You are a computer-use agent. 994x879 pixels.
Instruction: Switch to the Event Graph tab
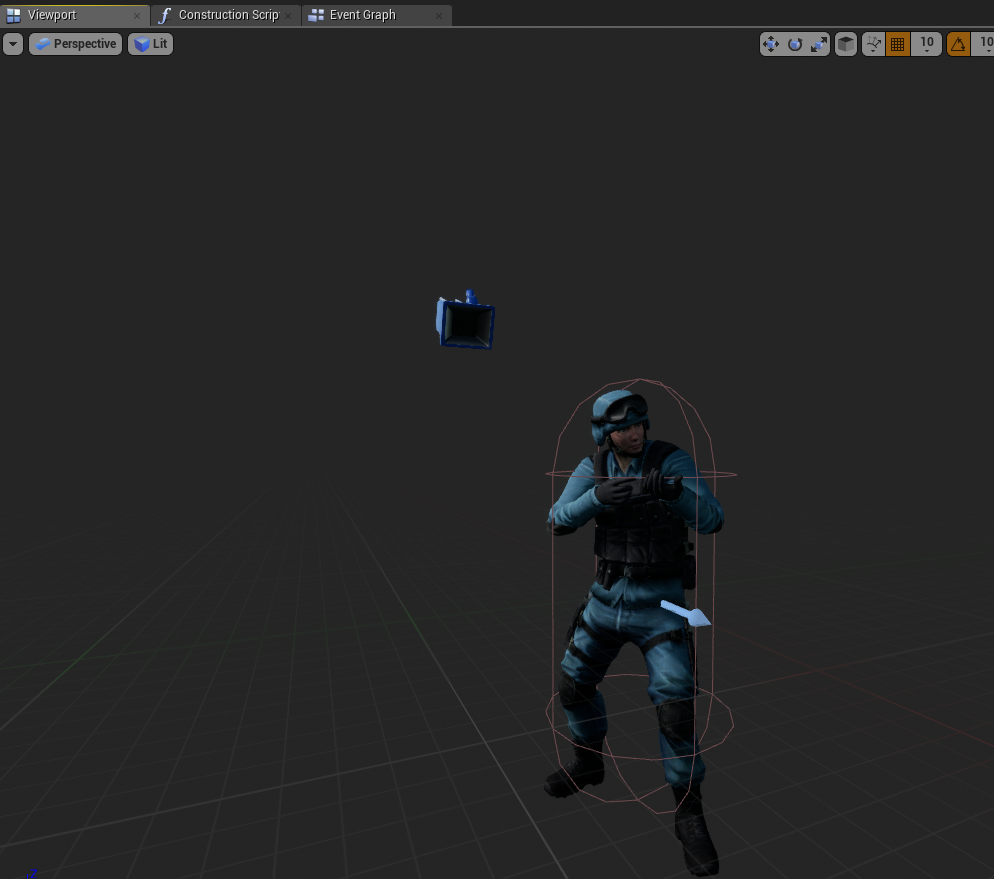coord(377,15)
